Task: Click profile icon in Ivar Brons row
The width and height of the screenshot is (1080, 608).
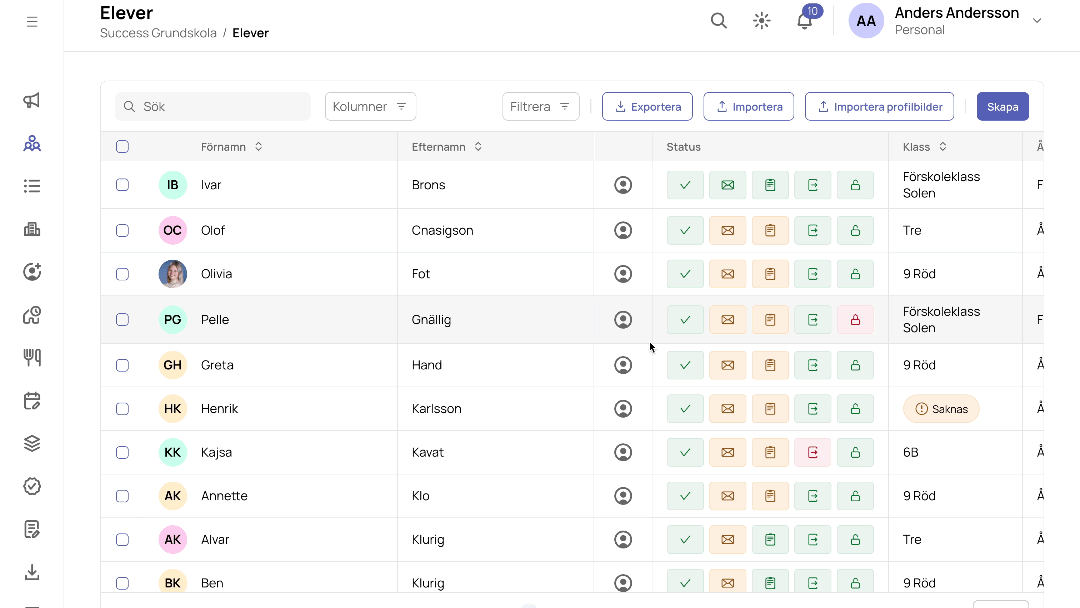Action: (x=623, y=185)
